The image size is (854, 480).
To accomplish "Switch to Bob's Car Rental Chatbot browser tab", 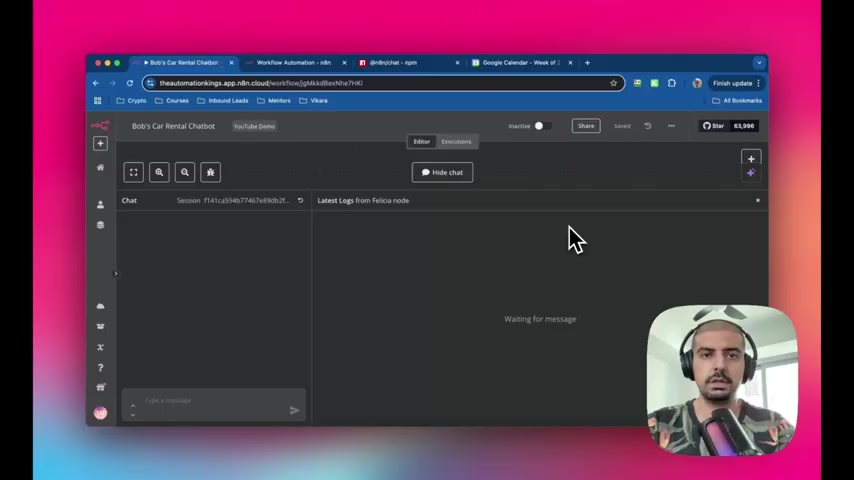I will 184,63.
